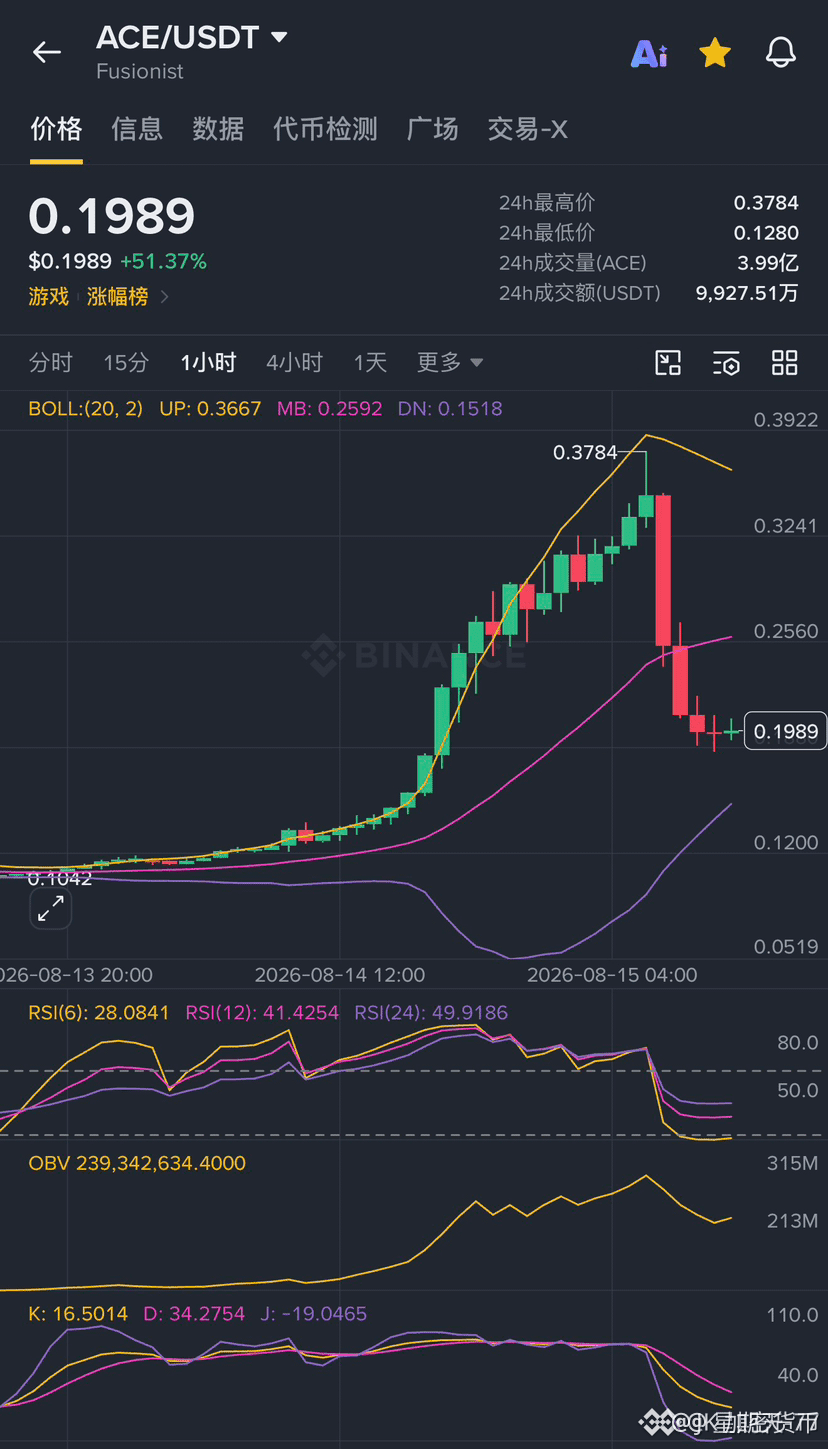The height and width of the screenshot is (1449, 828).
Task: Select the 1小时 timeframe
Action: (208, 362)
